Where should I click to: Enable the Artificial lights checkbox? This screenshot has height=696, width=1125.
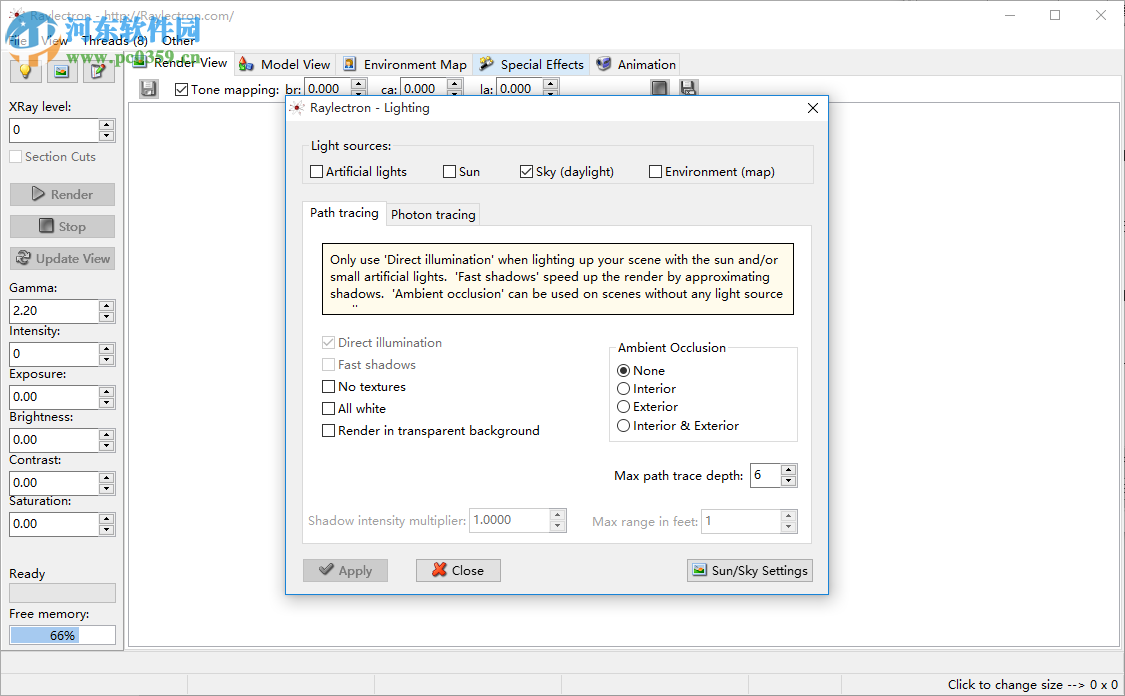pyautogui.click(x=316, y=171)
